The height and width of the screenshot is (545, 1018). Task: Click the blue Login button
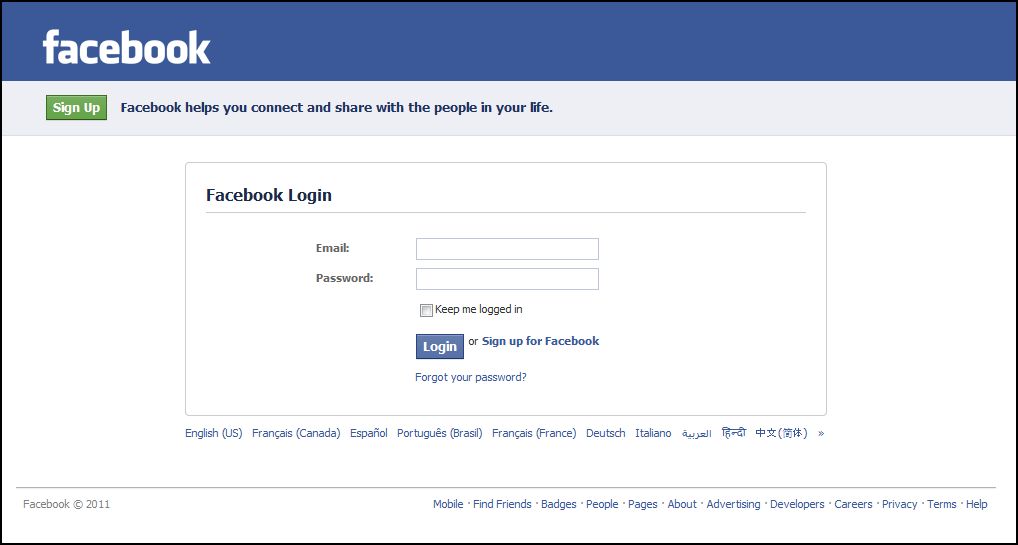tap(440, 346)
